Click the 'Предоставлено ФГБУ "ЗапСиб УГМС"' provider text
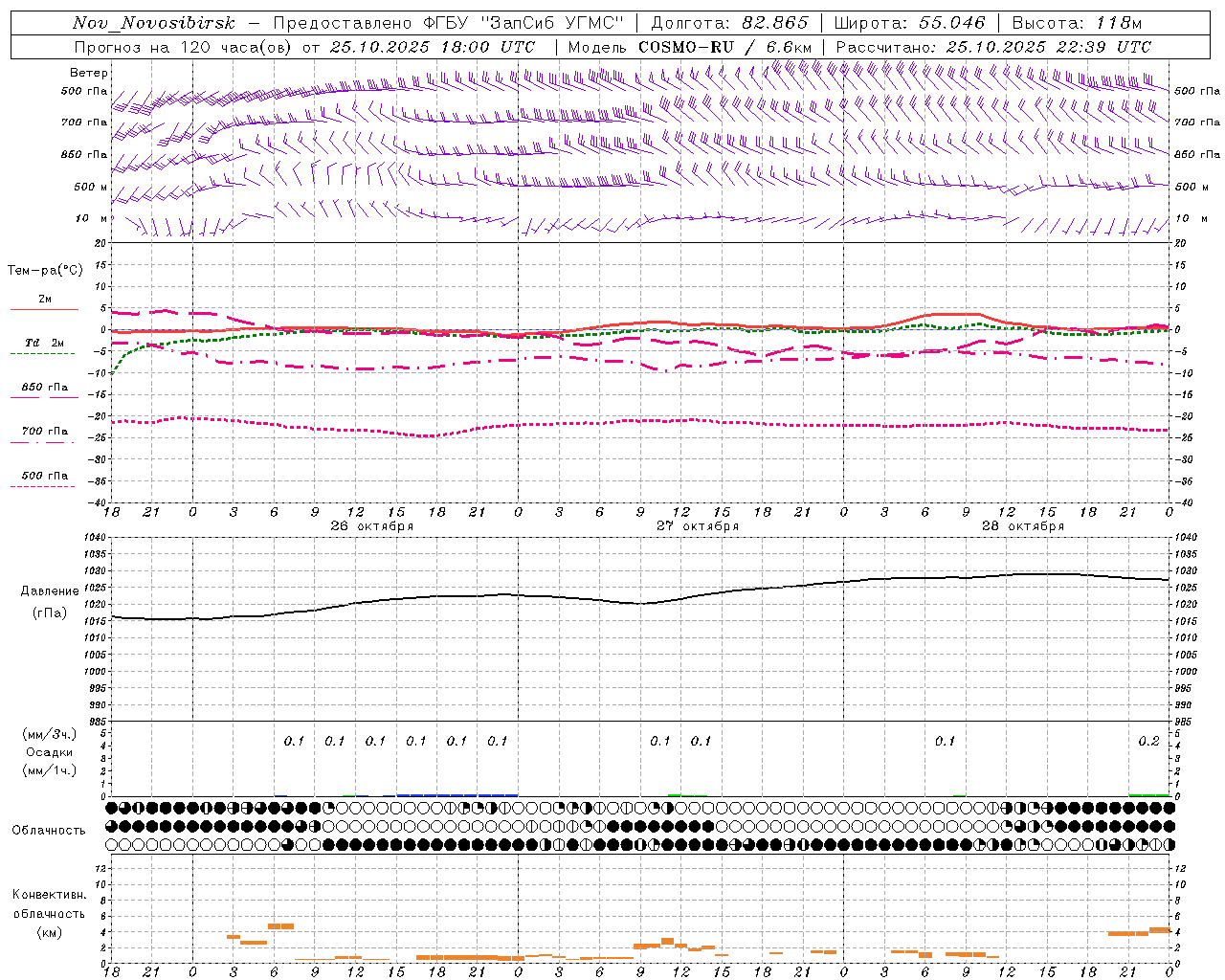The height and width of the screenshot is (980, 1225). click(449, 23)
